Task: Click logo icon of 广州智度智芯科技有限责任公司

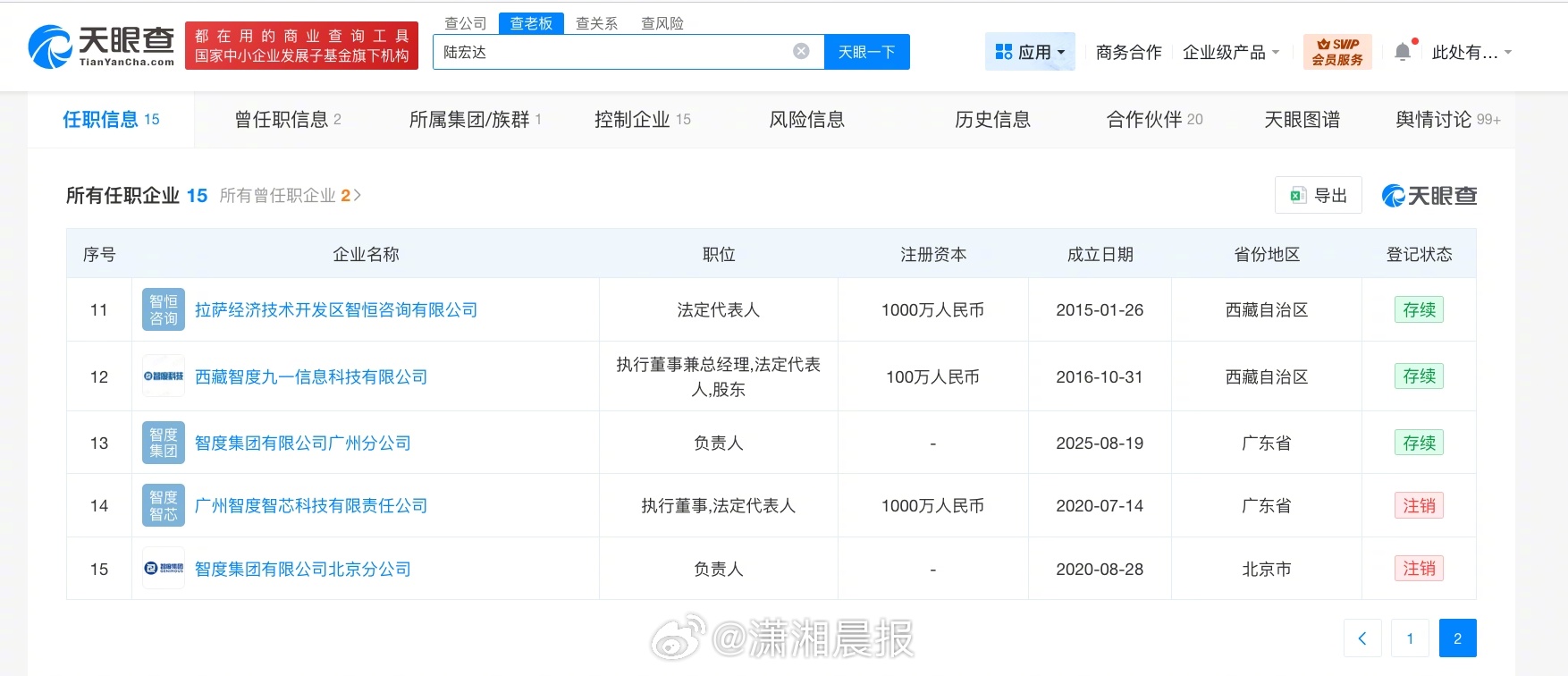Action: [x=164, y=505]
